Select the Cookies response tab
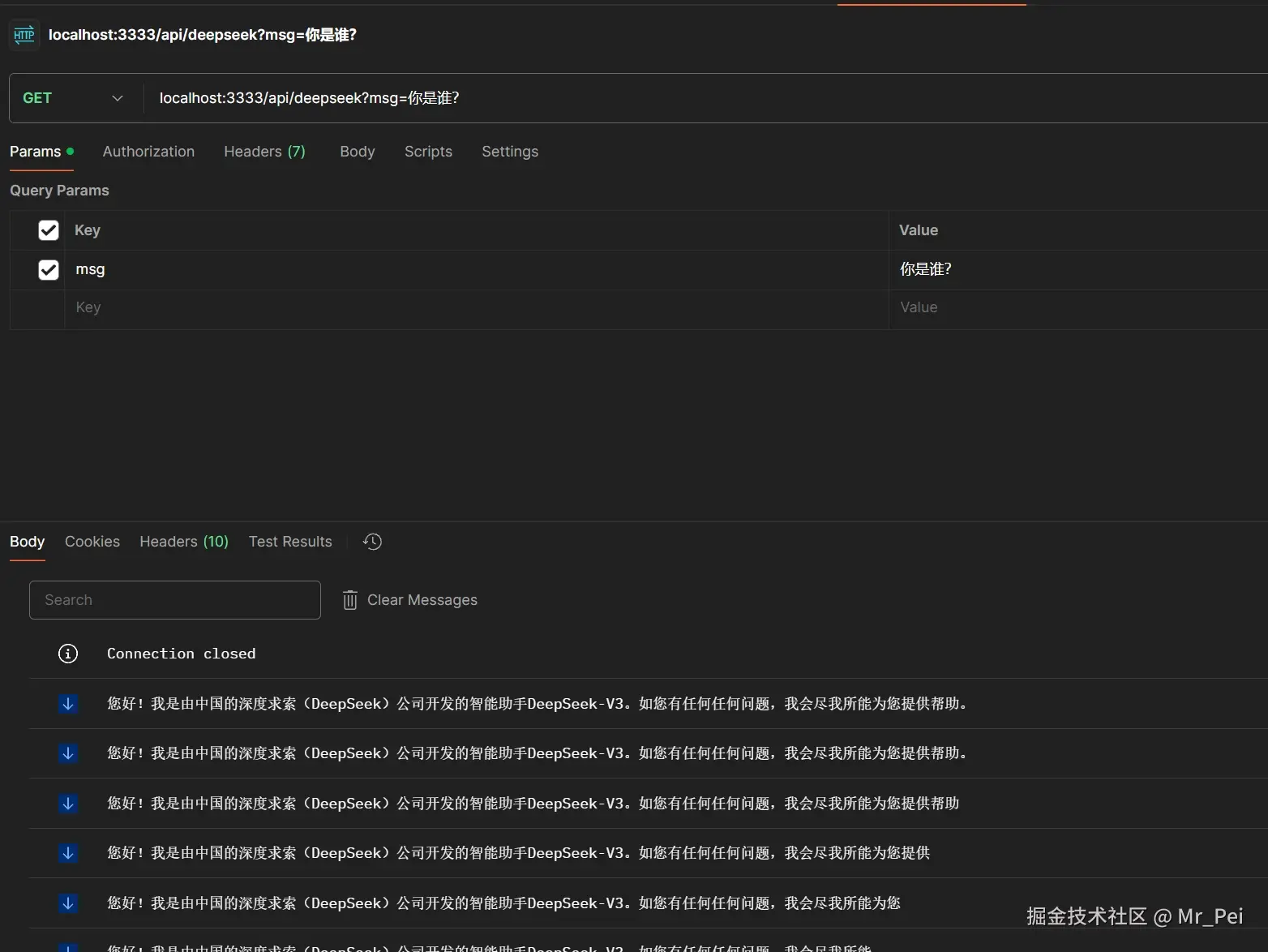The width and height of the screenshot is (1268, 952). [x=92, y=541]
